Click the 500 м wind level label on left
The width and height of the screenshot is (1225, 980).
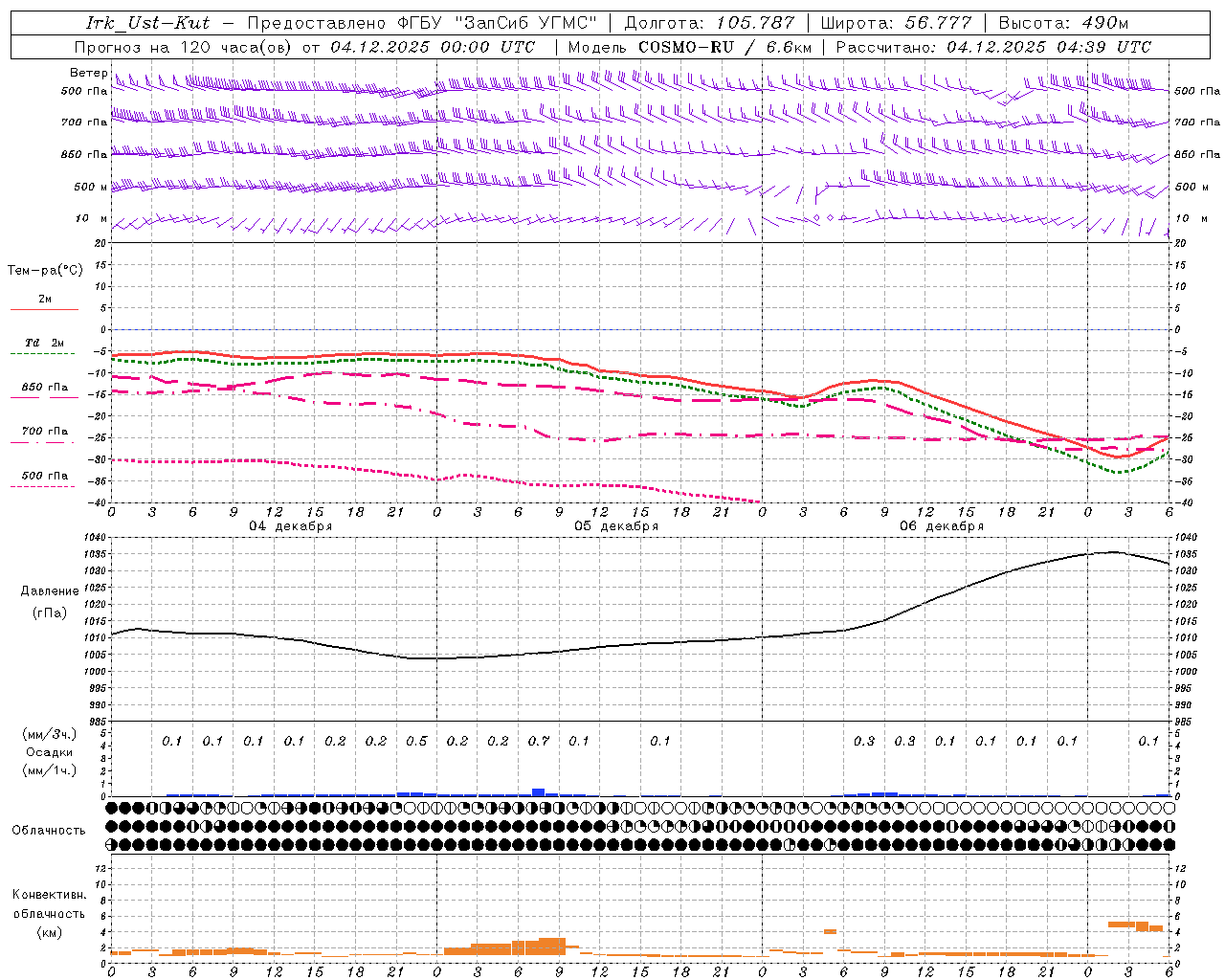(x=92, y=187)
